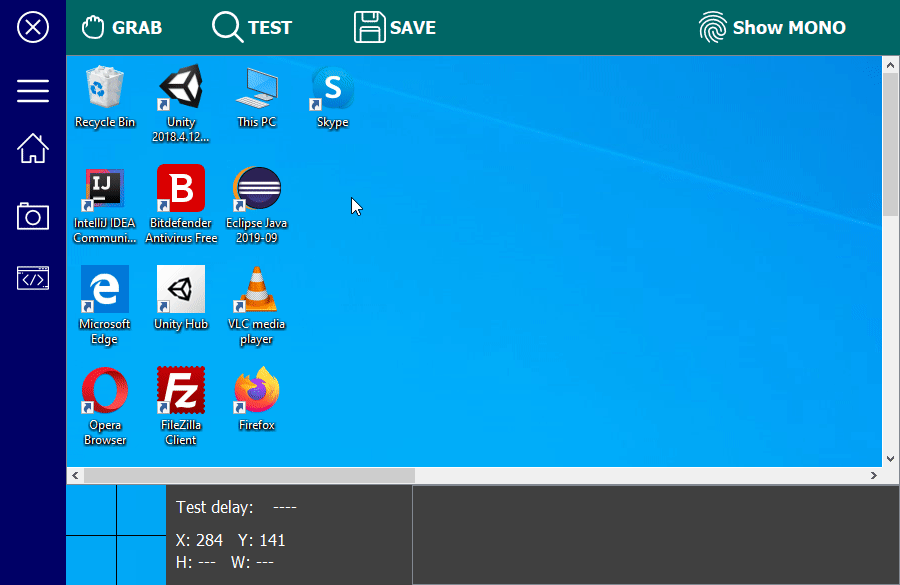Select the Opera Browser desktop icon
Image resolution: width=900 pixels, height=585 pixels.
pos(104,406)
